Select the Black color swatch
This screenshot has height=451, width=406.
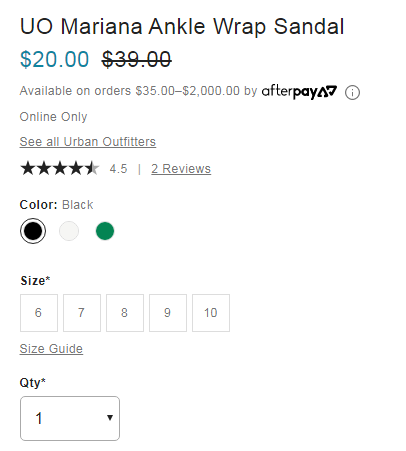click(33, 231)
